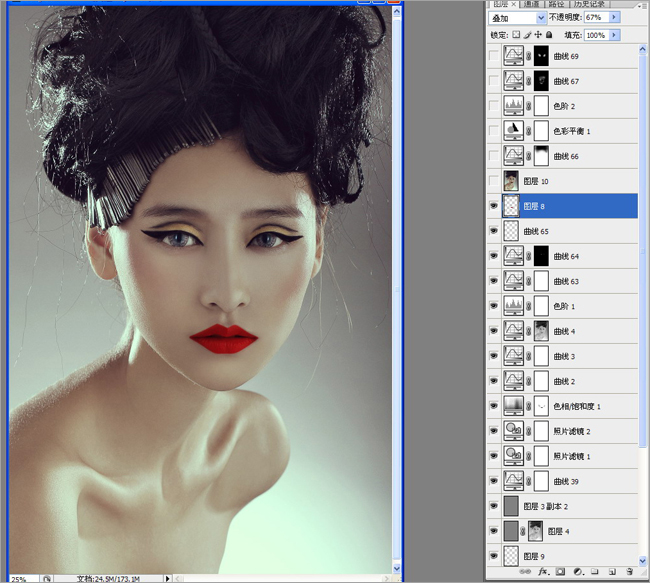Switch to the 历史记录 (History) tab
This screenshot has height=583, width=650.
tap(589, 4)
